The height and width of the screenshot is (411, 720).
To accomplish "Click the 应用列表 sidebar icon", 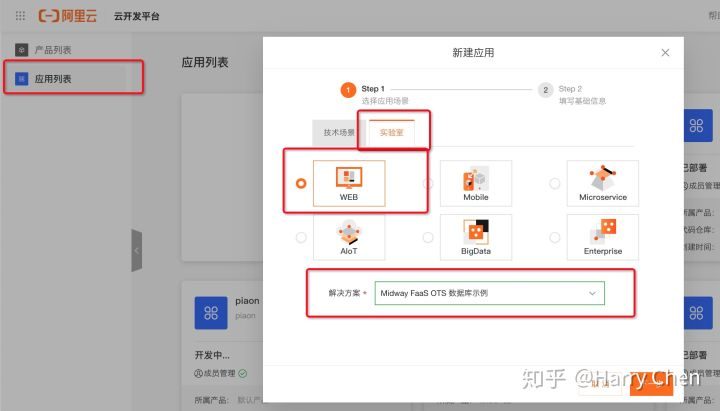I will (22, 79).
